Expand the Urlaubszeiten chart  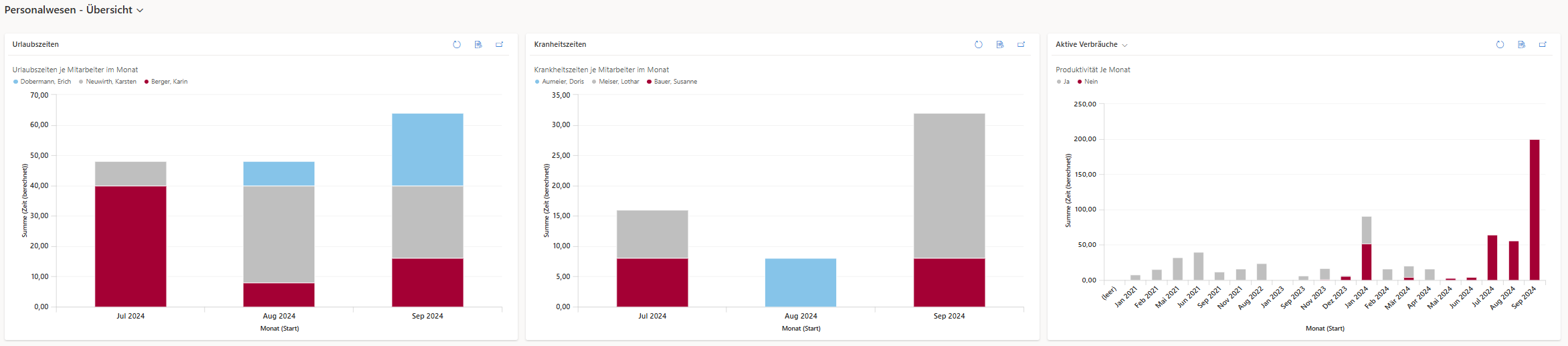pos(499,45)
